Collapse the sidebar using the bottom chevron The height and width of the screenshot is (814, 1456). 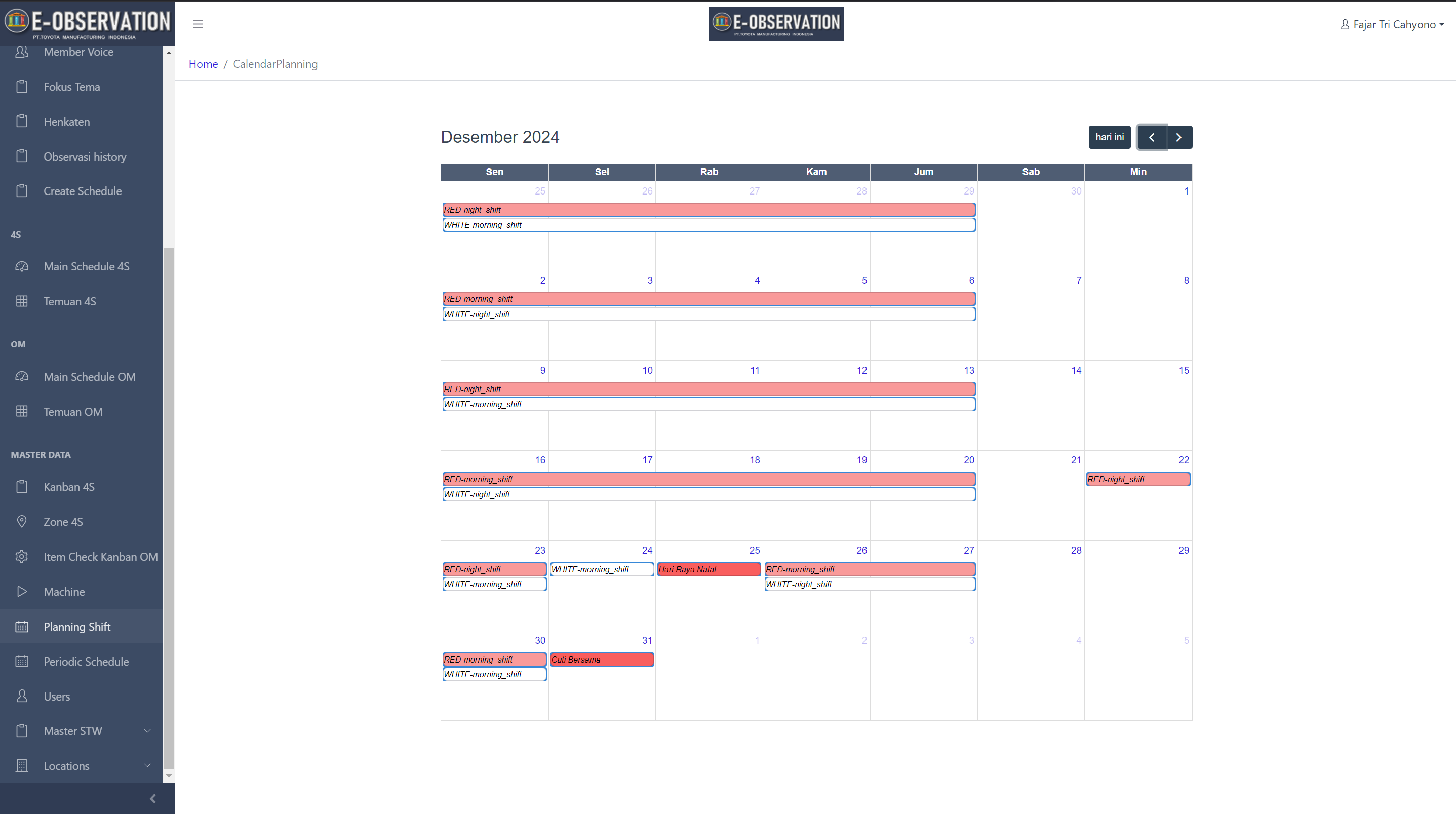click(x=152, y=799)
